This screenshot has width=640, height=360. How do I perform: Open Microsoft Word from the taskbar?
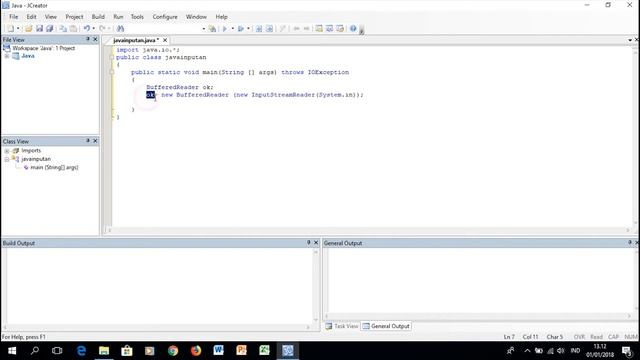click(218, 351)
